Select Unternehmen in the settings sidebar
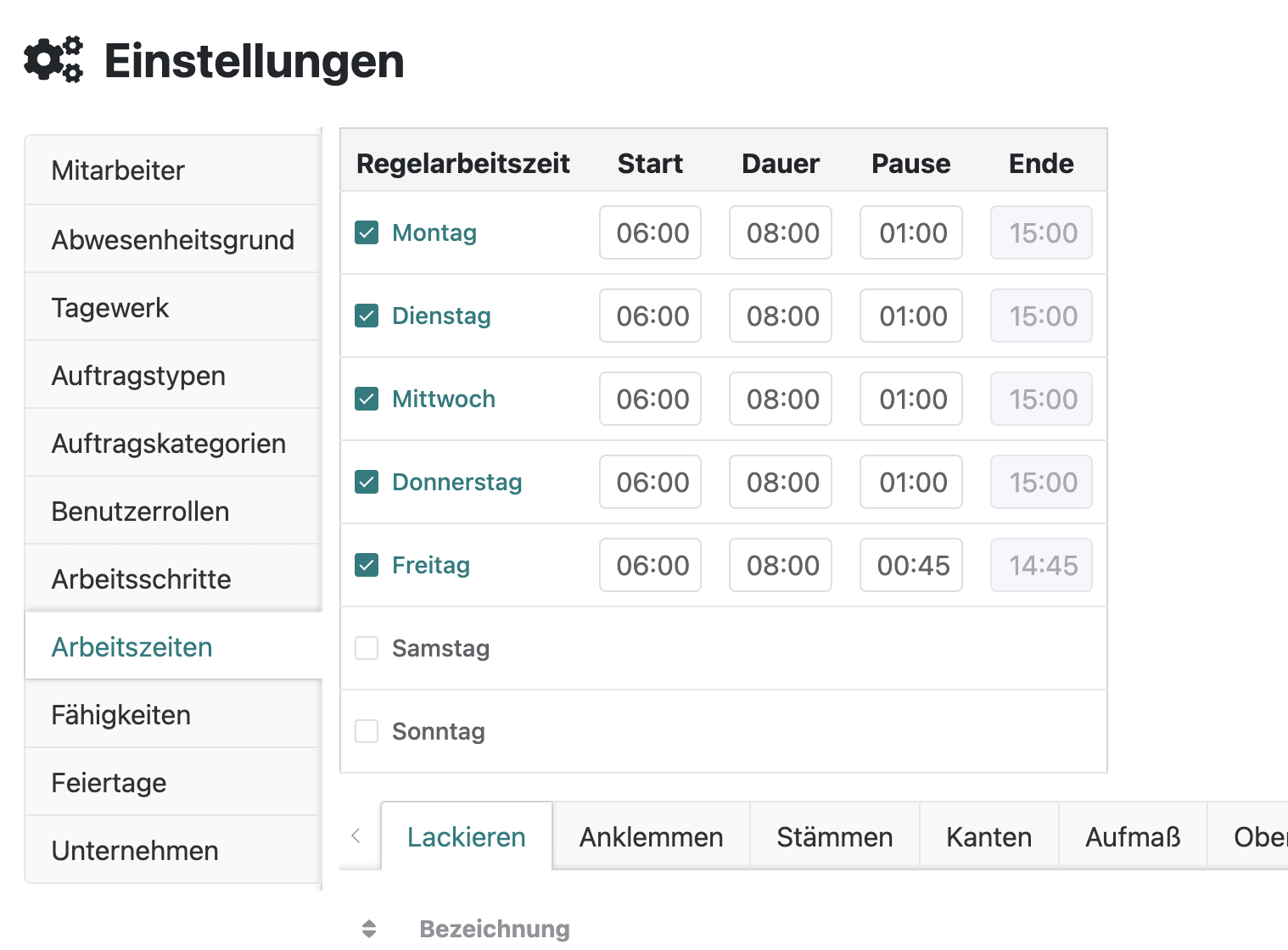Viewport: 1288px width, 950px height. coord(136,850)
